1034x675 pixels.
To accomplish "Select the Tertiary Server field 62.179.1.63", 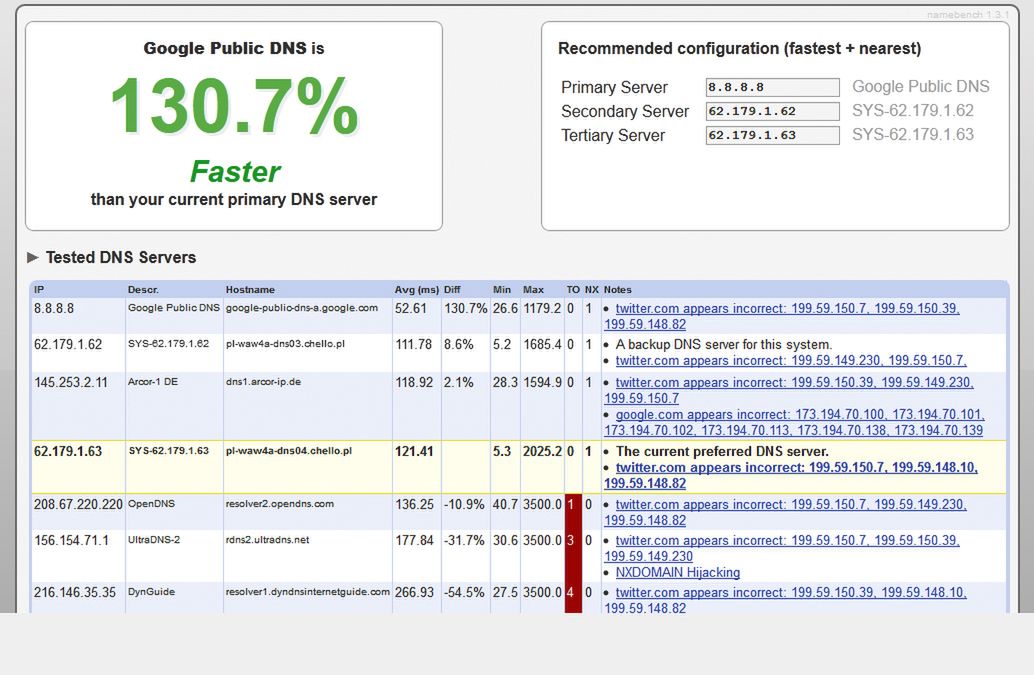I will coord(772,135).
